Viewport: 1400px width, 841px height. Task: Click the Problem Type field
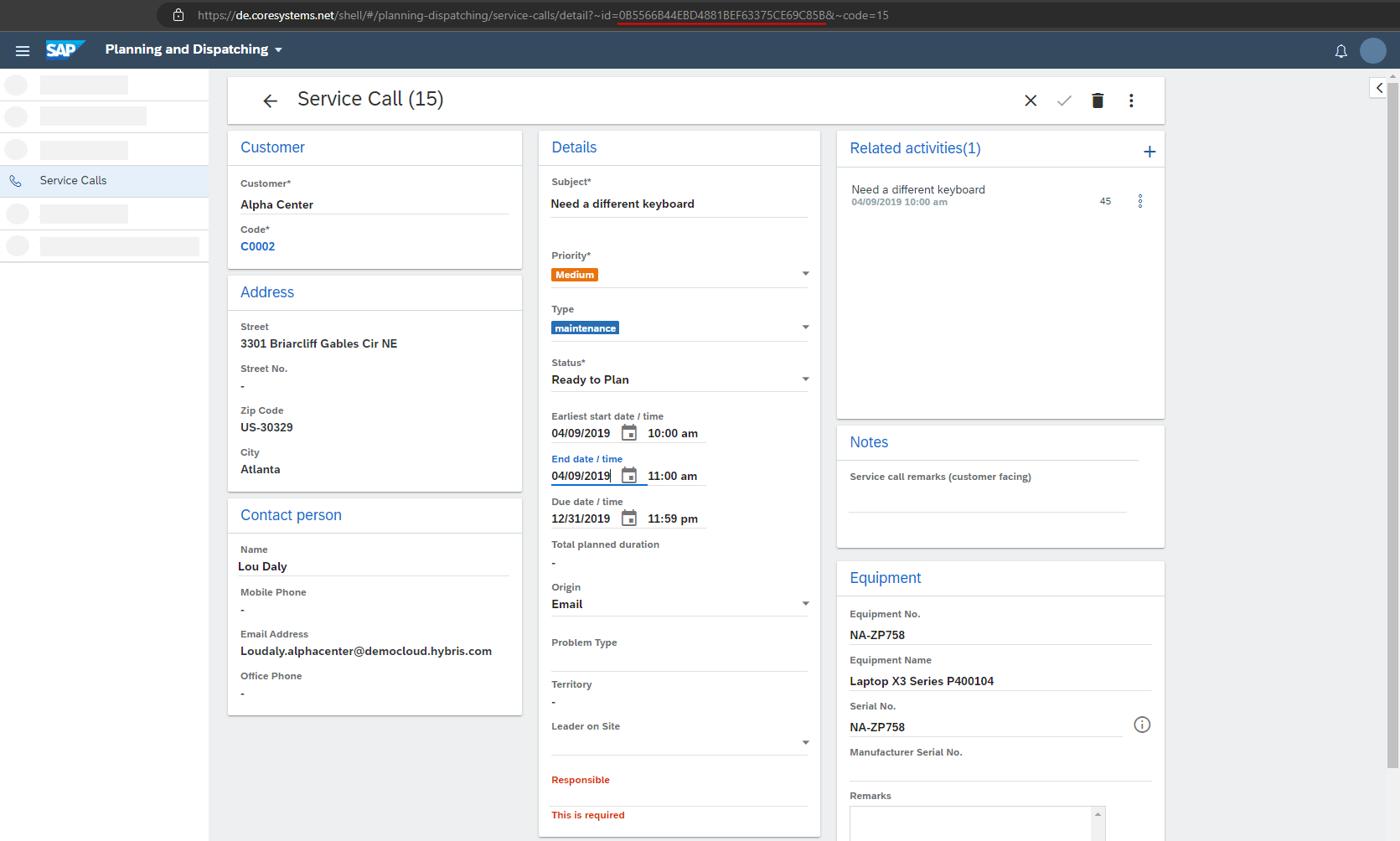click(x=679, y=661)
